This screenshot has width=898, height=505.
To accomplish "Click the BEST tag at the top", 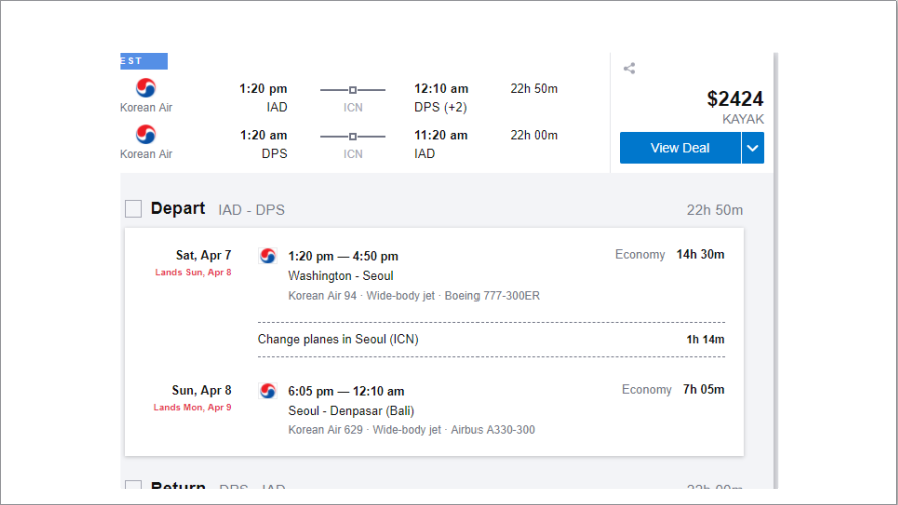I will tap(143, 61).
